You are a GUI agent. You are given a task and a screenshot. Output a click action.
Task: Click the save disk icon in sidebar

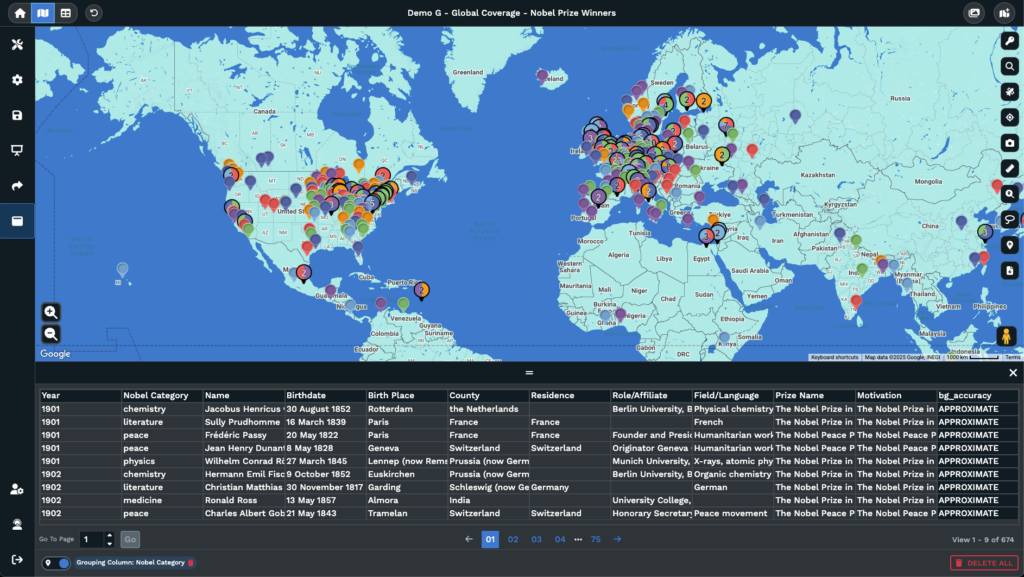point(17,115)
